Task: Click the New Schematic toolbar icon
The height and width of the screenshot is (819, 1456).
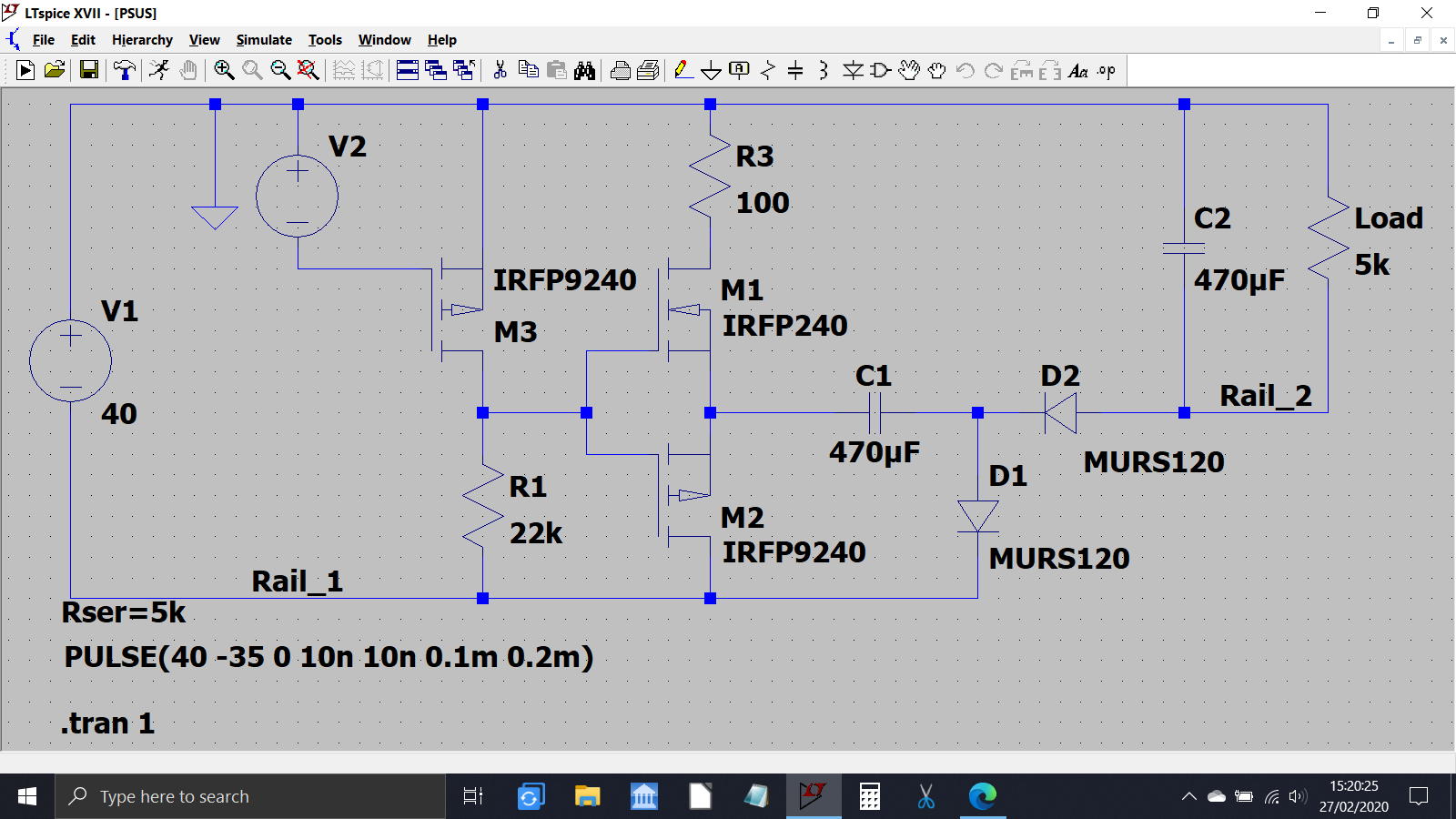Action: pos(25,70)
